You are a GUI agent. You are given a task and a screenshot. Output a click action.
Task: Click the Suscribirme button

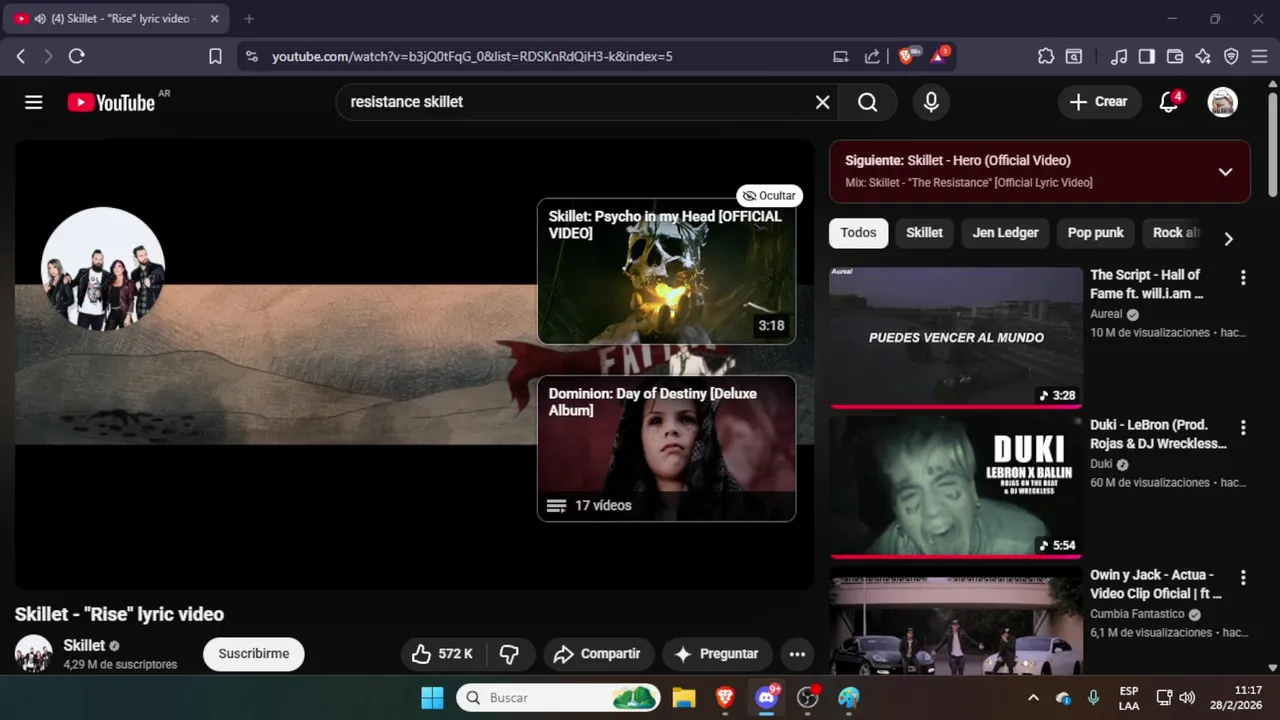[x=254, y=654]
